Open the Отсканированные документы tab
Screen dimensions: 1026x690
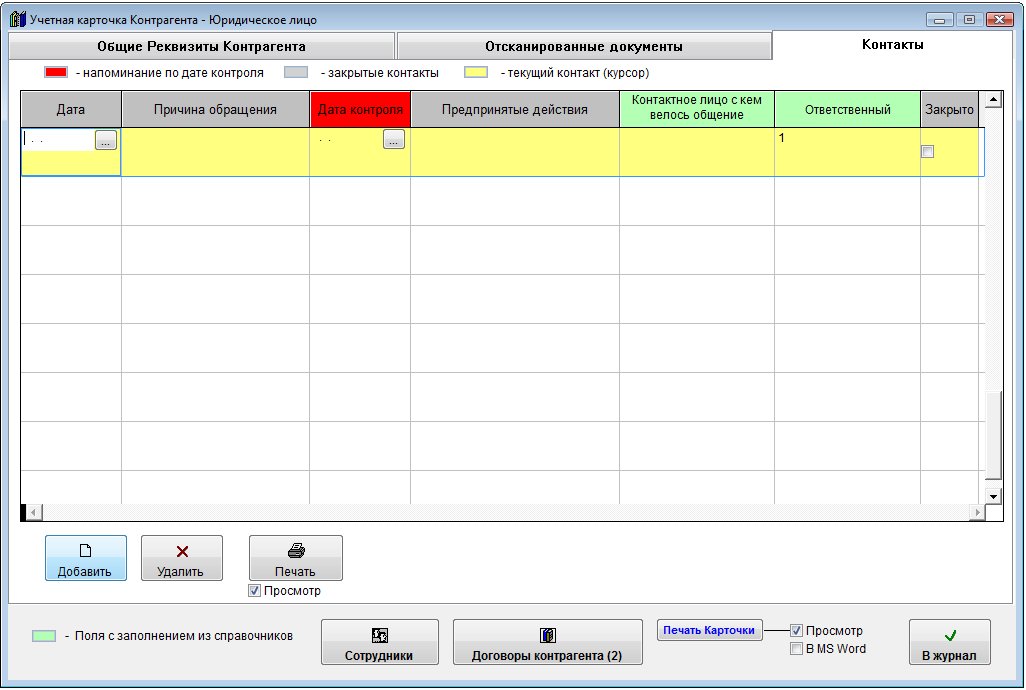(x=584, y=46)
